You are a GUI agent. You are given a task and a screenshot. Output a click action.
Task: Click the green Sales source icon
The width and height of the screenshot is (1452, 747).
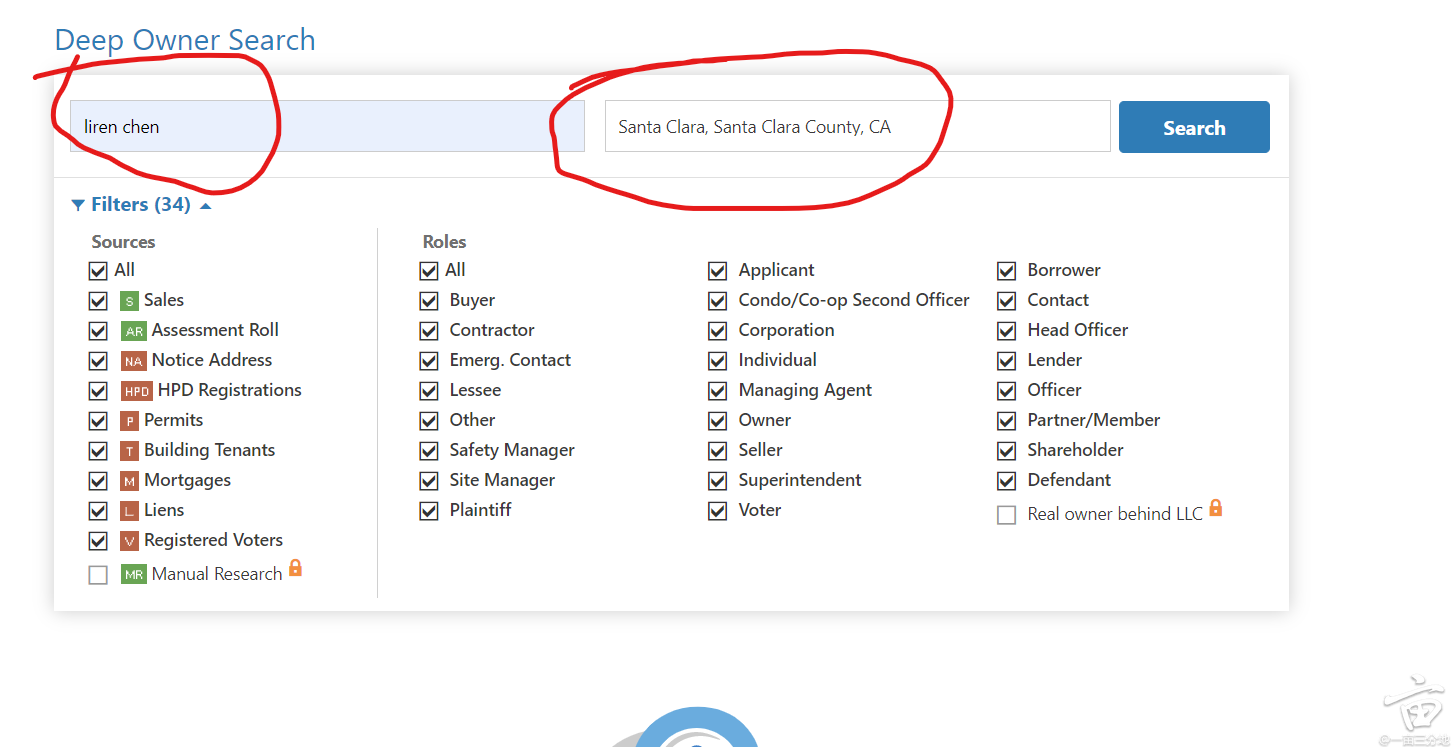click(x=129, y=301)
